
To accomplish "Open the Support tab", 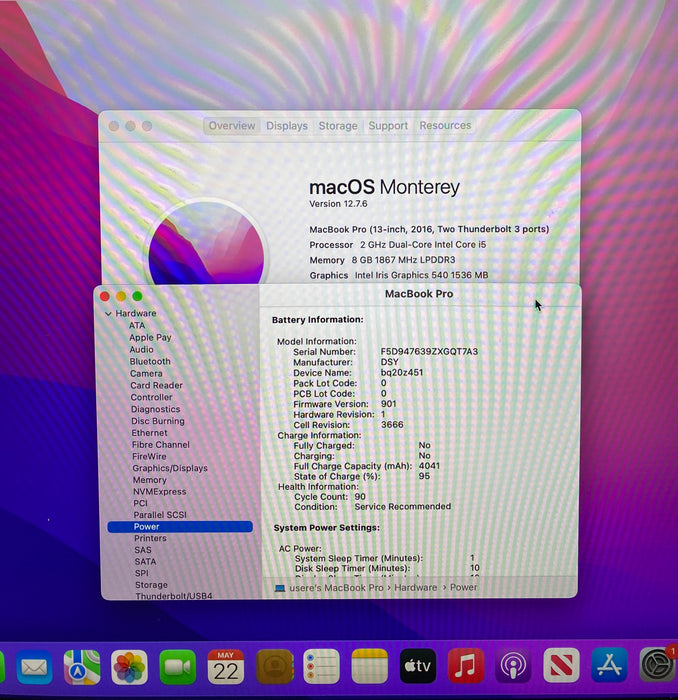I will point(388,126).
